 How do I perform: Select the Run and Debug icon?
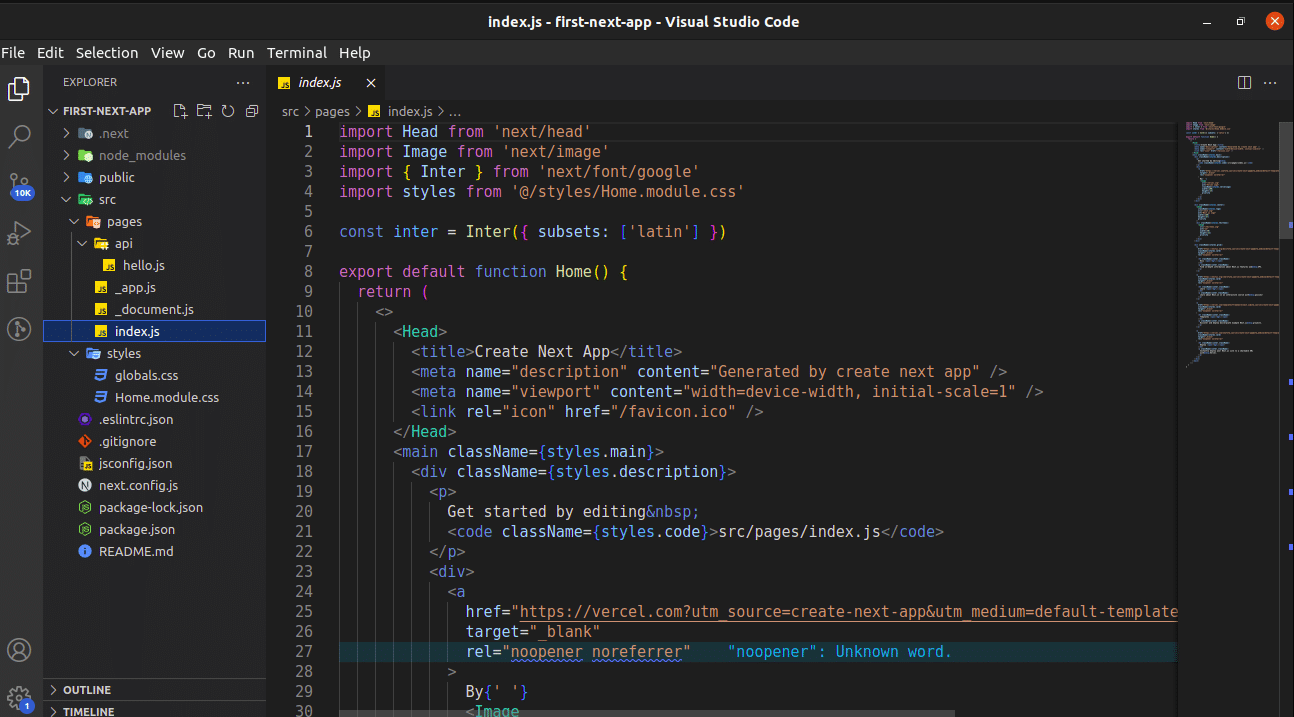point(18,233)
